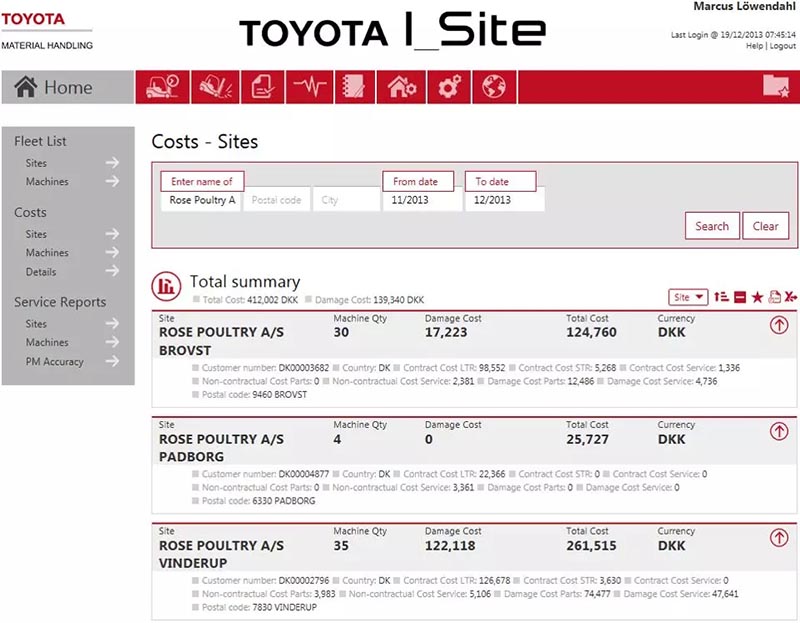Go to the Home tab
Screen dimensions: 800x623
[x=68, y=87]
